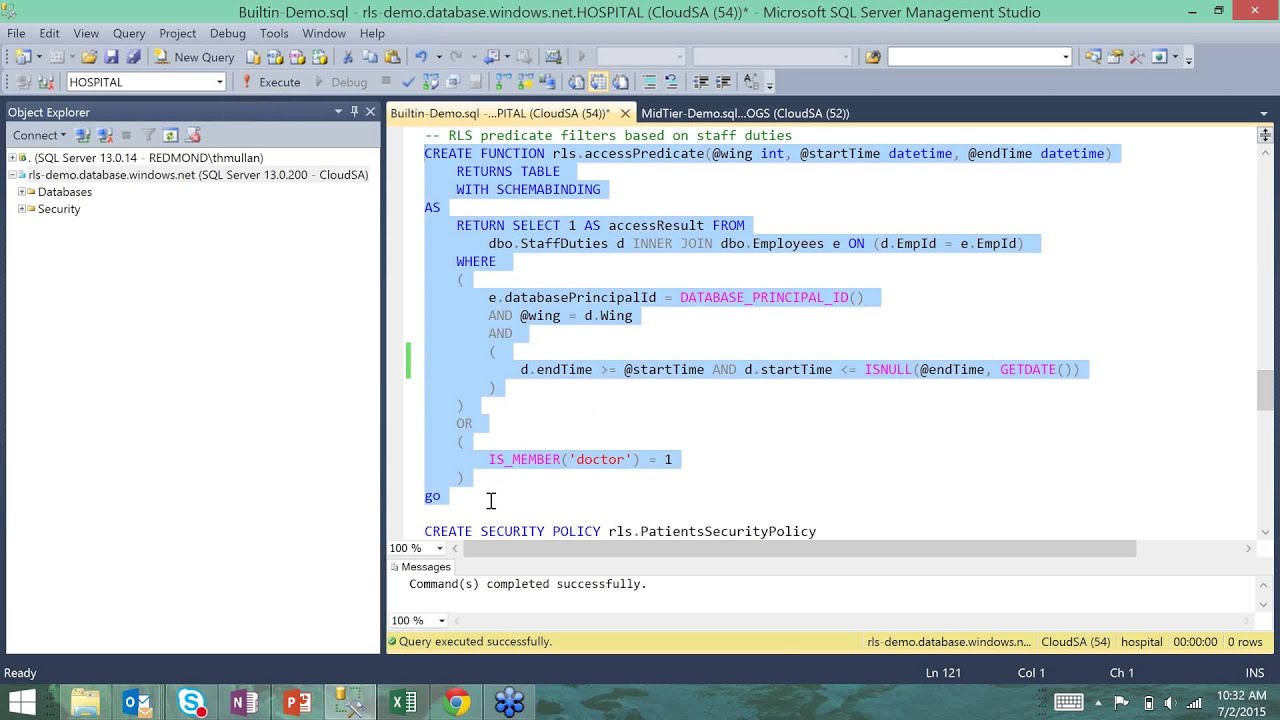The image size is (1280, 720).
Task: Click the DATABASE_PRINCIPAL_ID() text in code
Action: pyautogui.click(x=772, y=298)
